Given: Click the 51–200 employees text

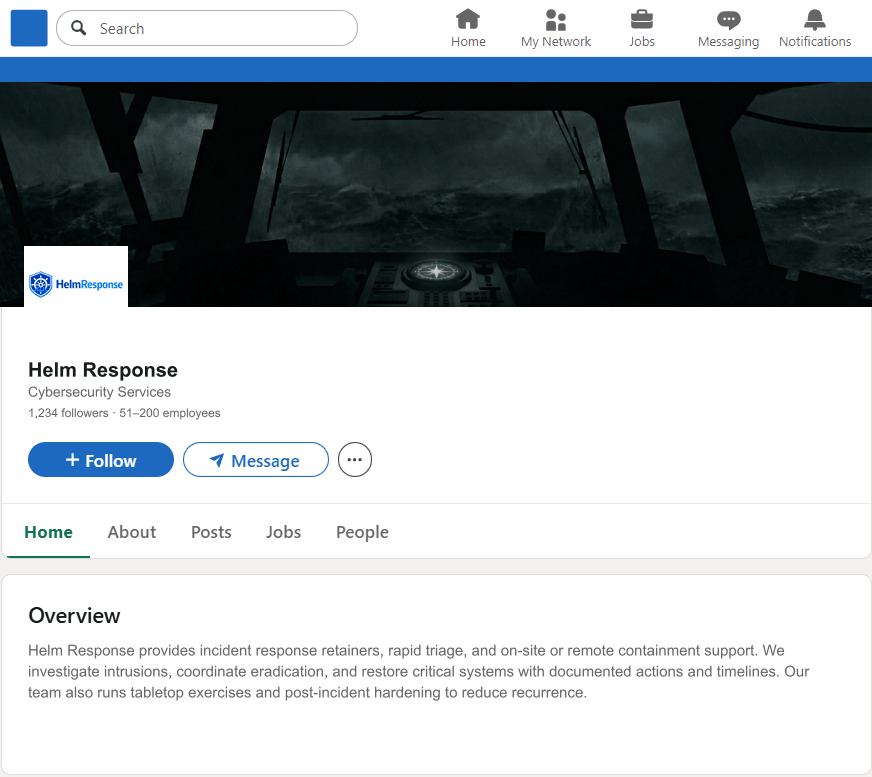Looking at the screenshot, I should [170, 413].
